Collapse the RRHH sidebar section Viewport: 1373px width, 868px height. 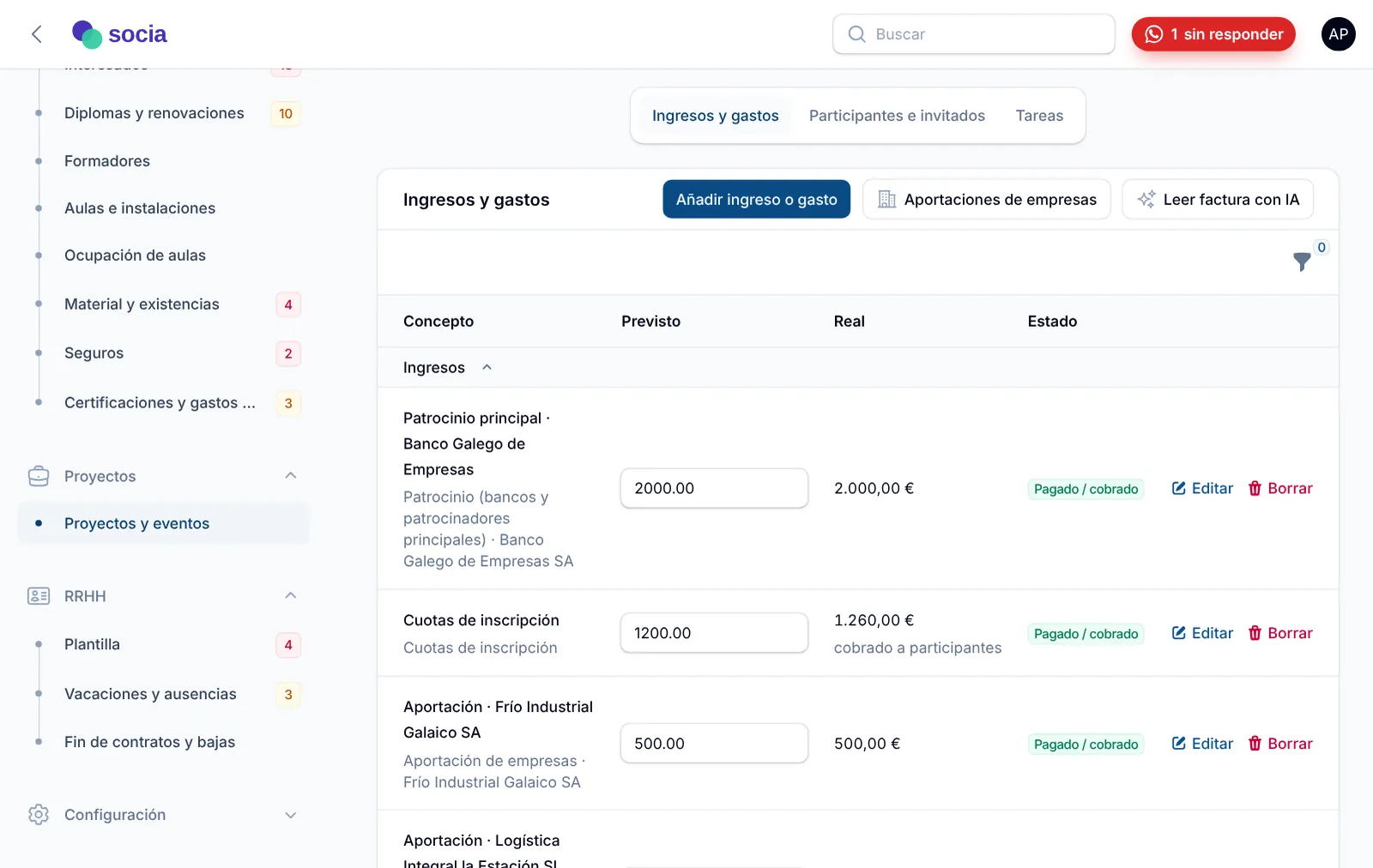coord(291,596)
